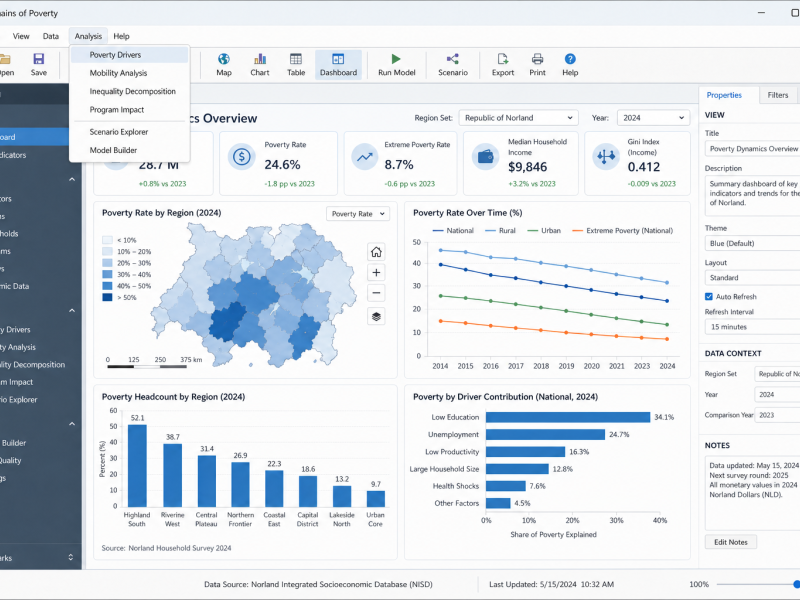
Task: Open the Table view toolbar icon
Action: (296, 65)
